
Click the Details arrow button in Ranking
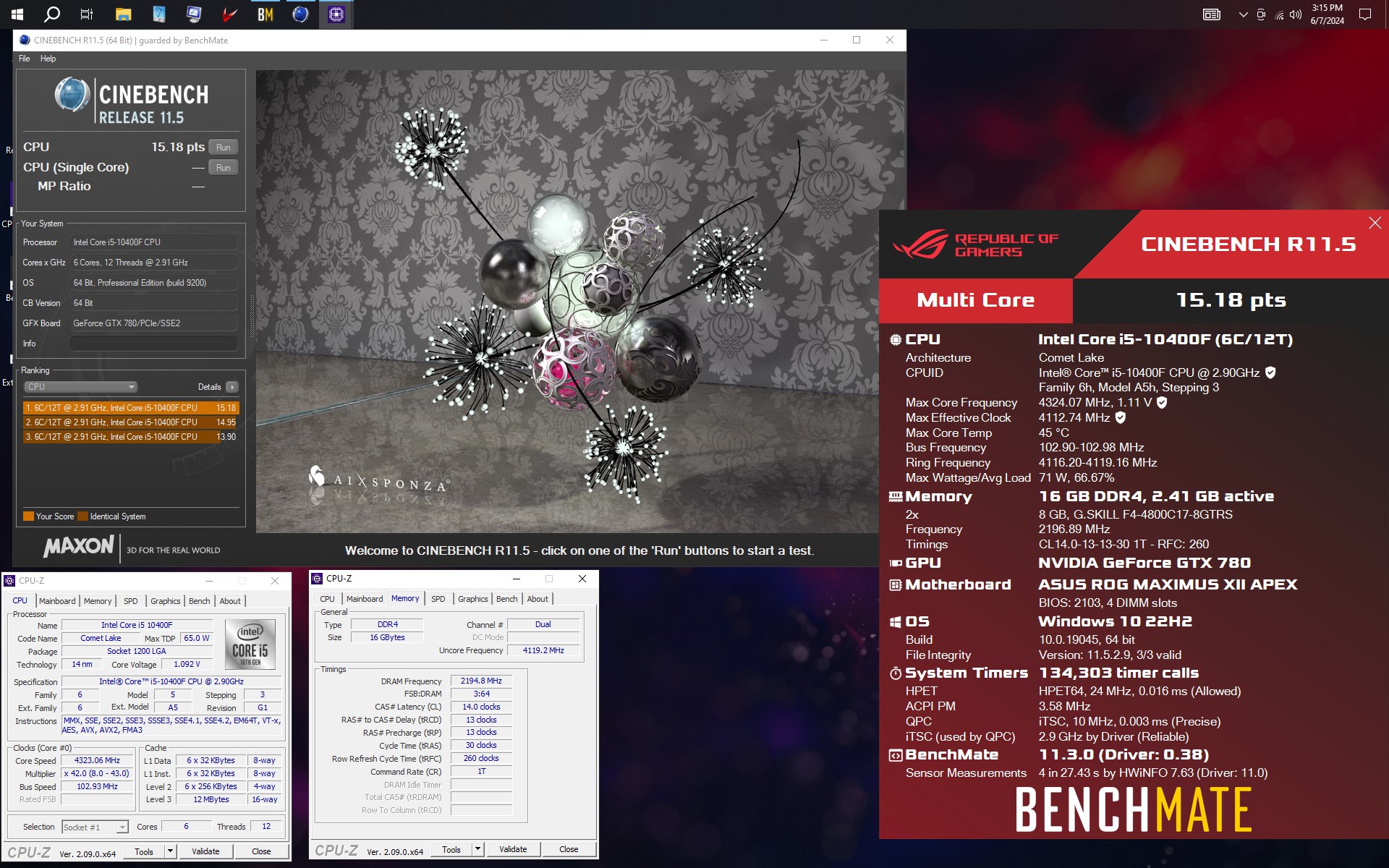click(232, 387)
